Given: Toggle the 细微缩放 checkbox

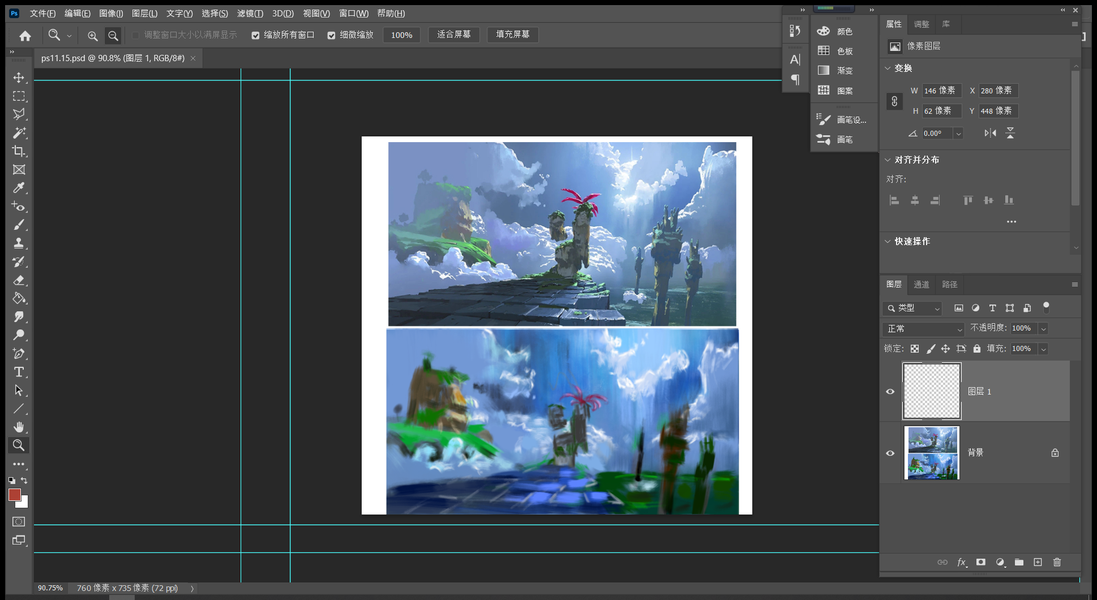Looking at the screenshot, I should pyautogui.click(x=332, y=35).
